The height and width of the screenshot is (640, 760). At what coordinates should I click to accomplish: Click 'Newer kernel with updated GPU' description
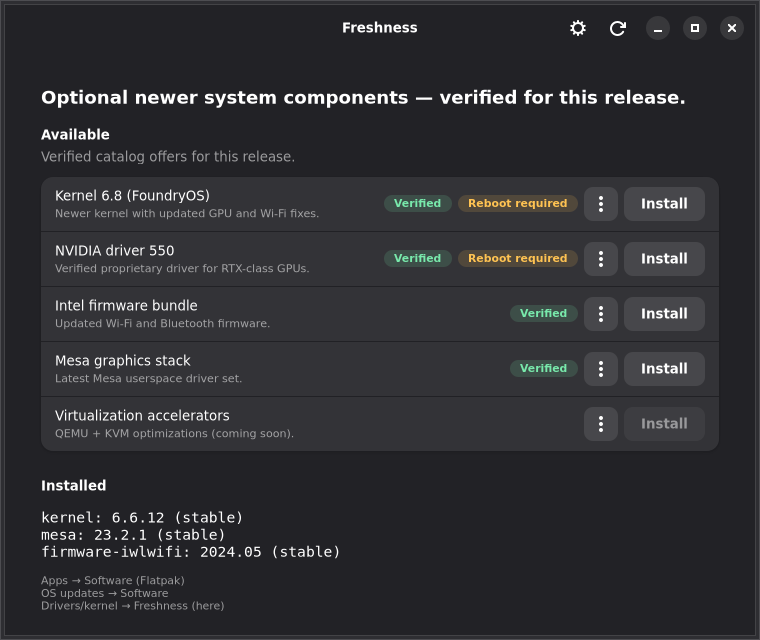click(x=187, y=214)
